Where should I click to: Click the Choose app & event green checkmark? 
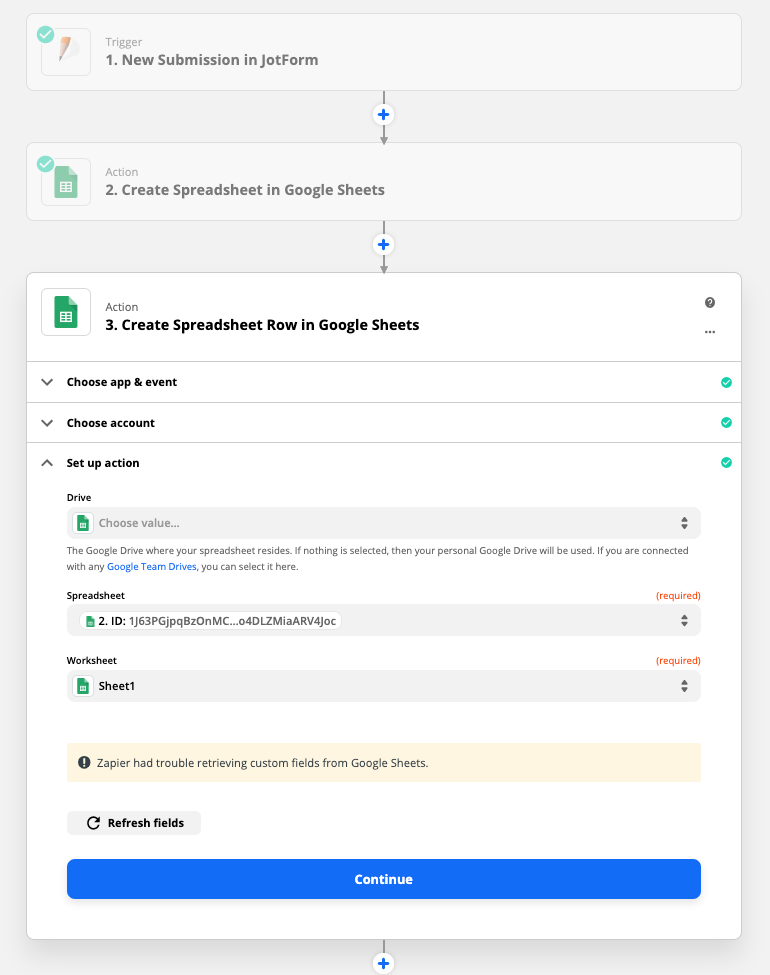pos(726,382)
